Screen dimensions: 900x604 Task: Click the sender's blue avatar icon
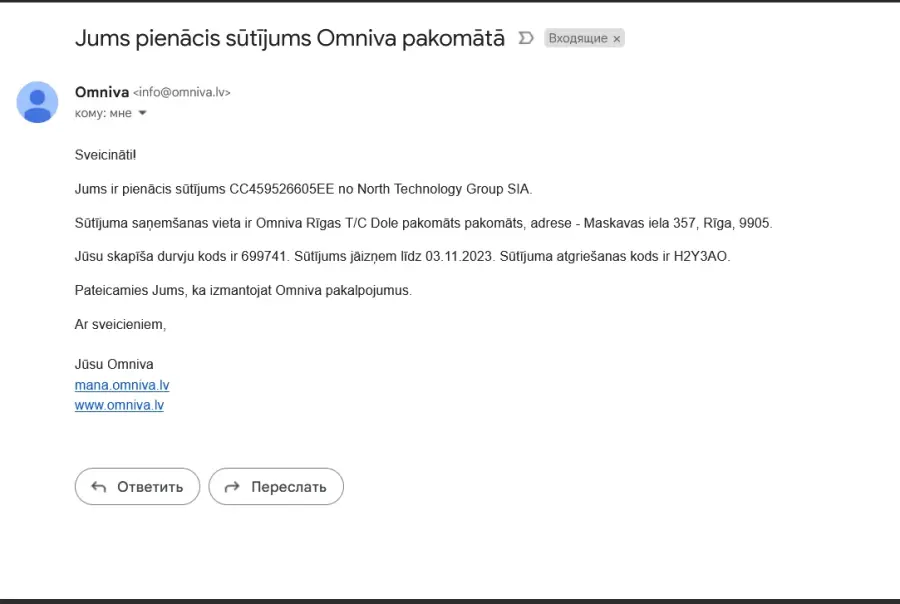point(37,102)
